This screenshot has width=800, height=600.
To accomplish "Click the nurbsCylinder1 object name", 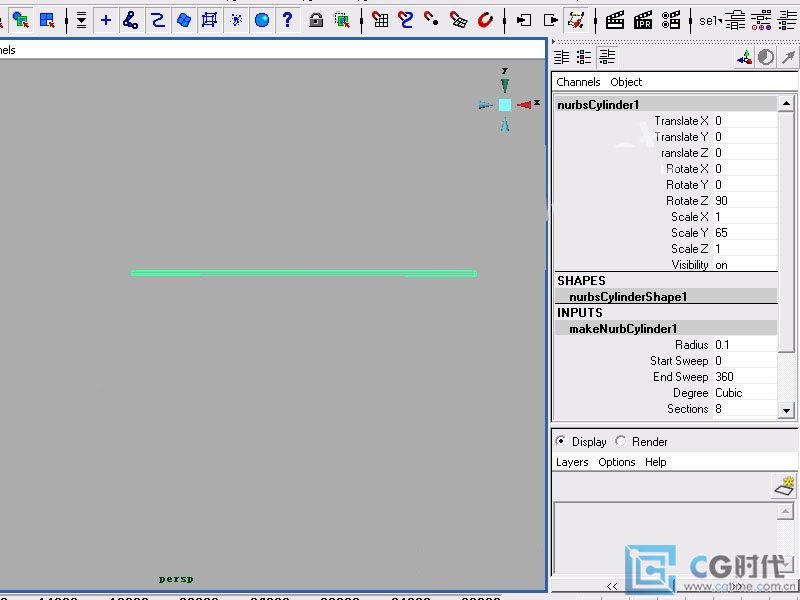I will pos(598,105).
